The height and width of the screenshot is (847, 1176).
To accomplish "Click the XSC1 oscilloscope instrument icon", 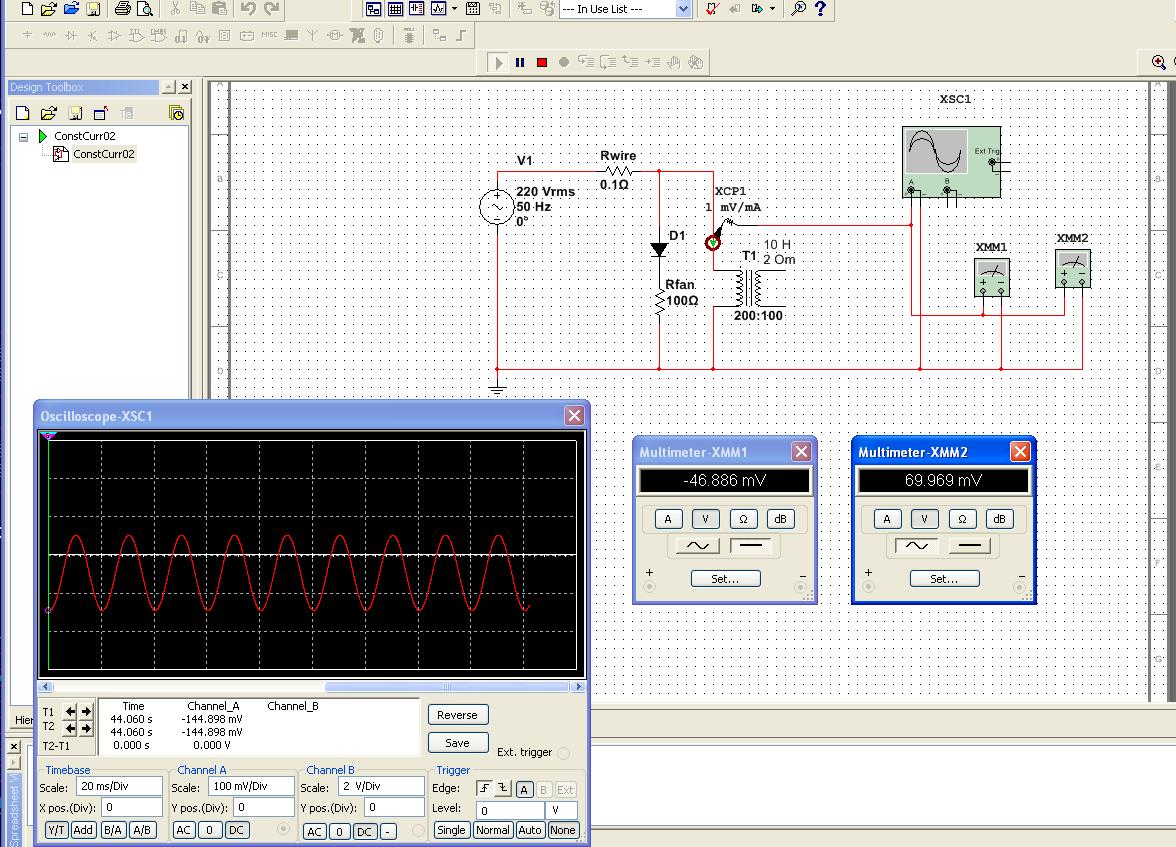I will click(950, 162).
